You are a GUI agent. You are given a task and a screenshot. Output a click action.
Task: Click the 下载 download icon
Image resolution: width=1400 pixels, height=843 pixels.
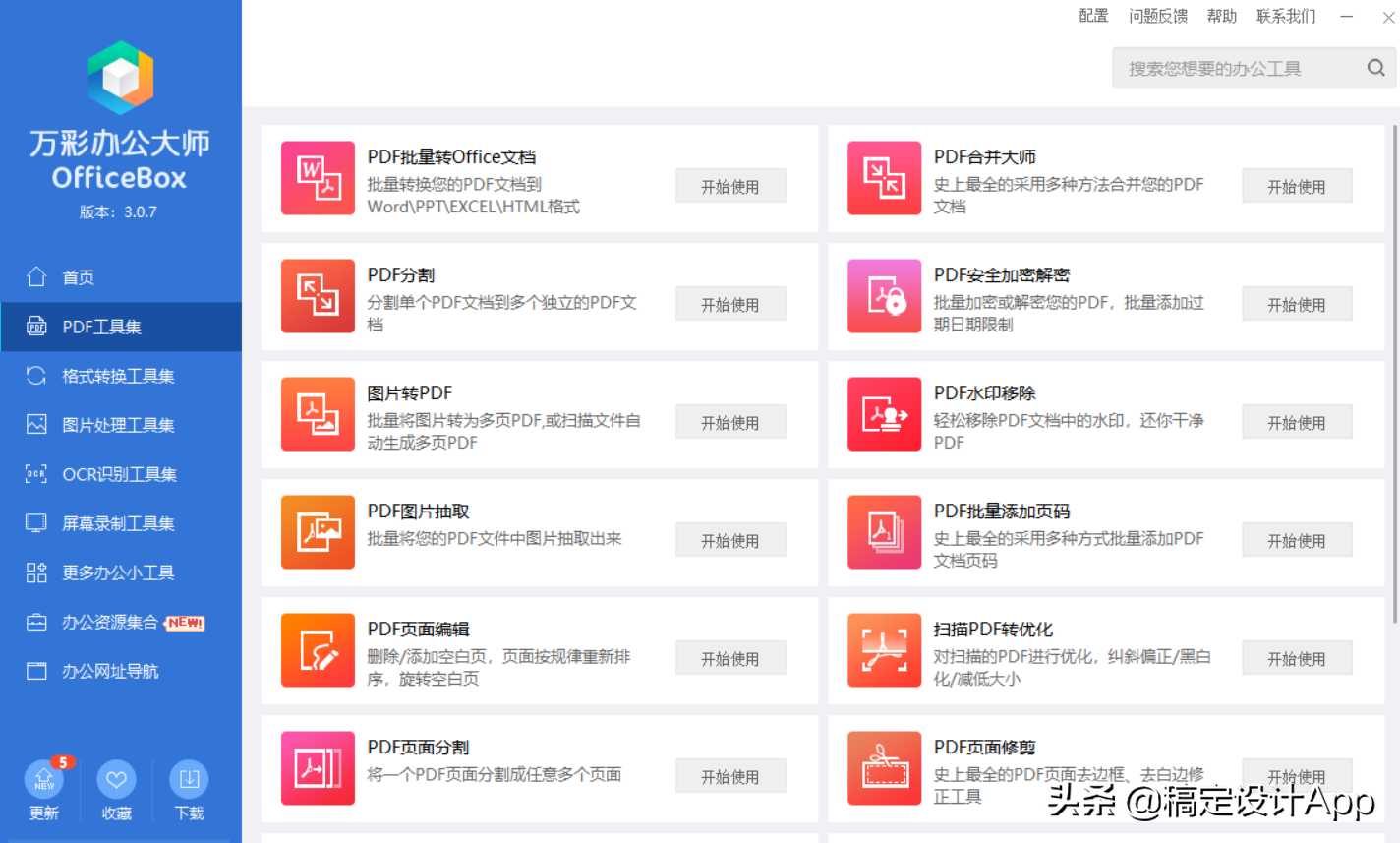pos(189,780)
